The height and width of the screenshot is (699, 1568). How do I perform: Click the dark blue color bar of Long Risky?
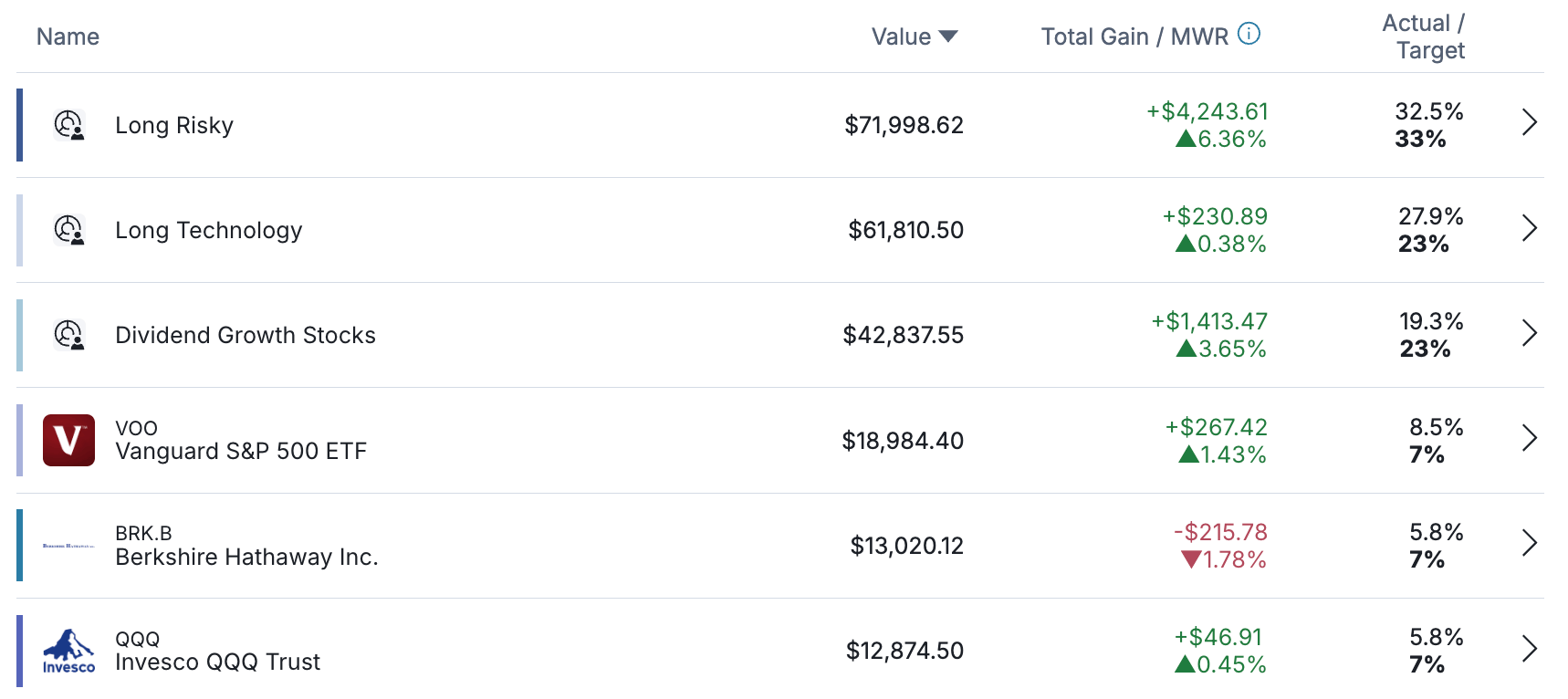click(x=20, y=125)
